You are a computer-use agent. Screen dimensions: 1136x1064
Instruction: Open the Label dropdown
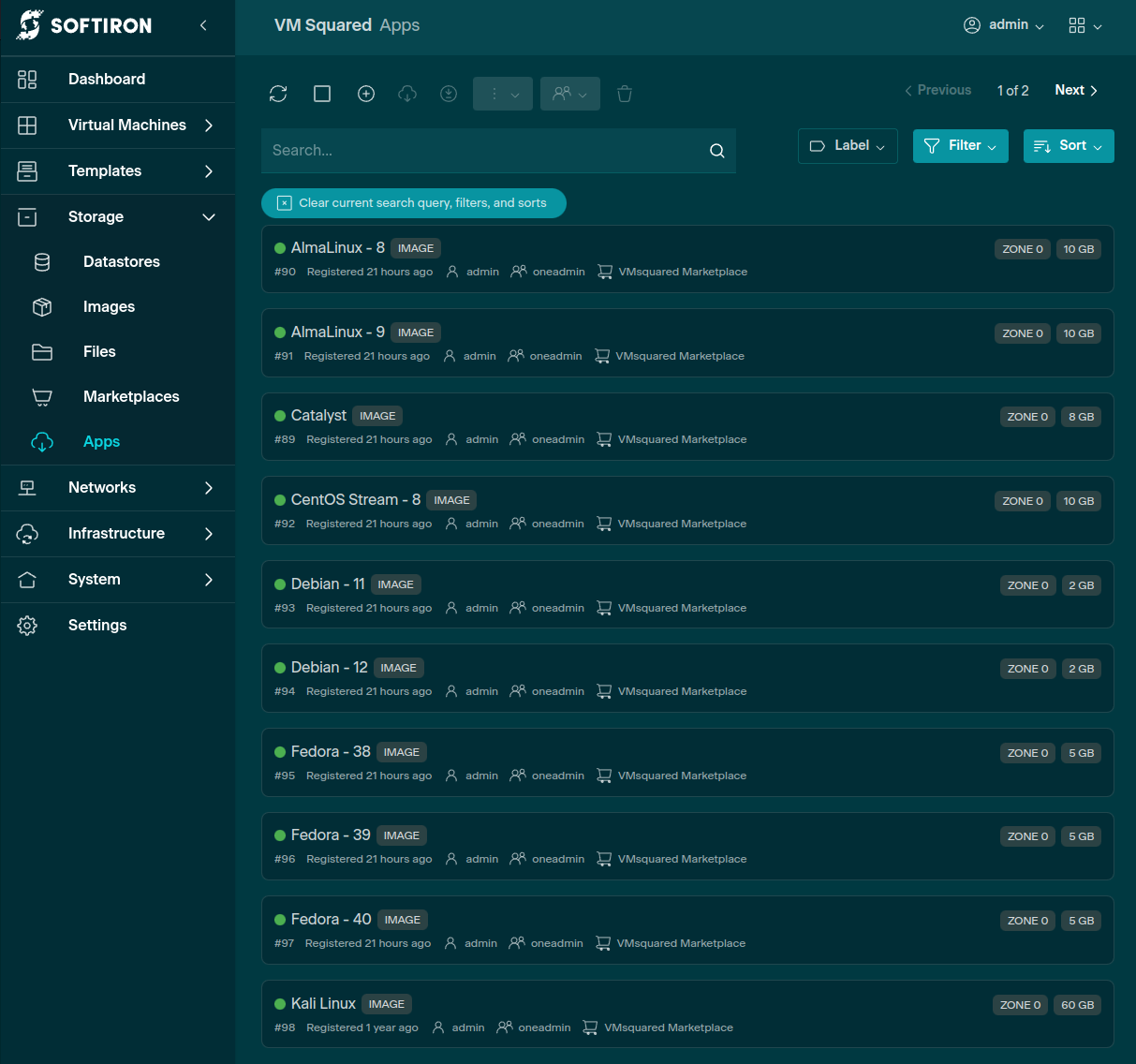click(848, 146)
